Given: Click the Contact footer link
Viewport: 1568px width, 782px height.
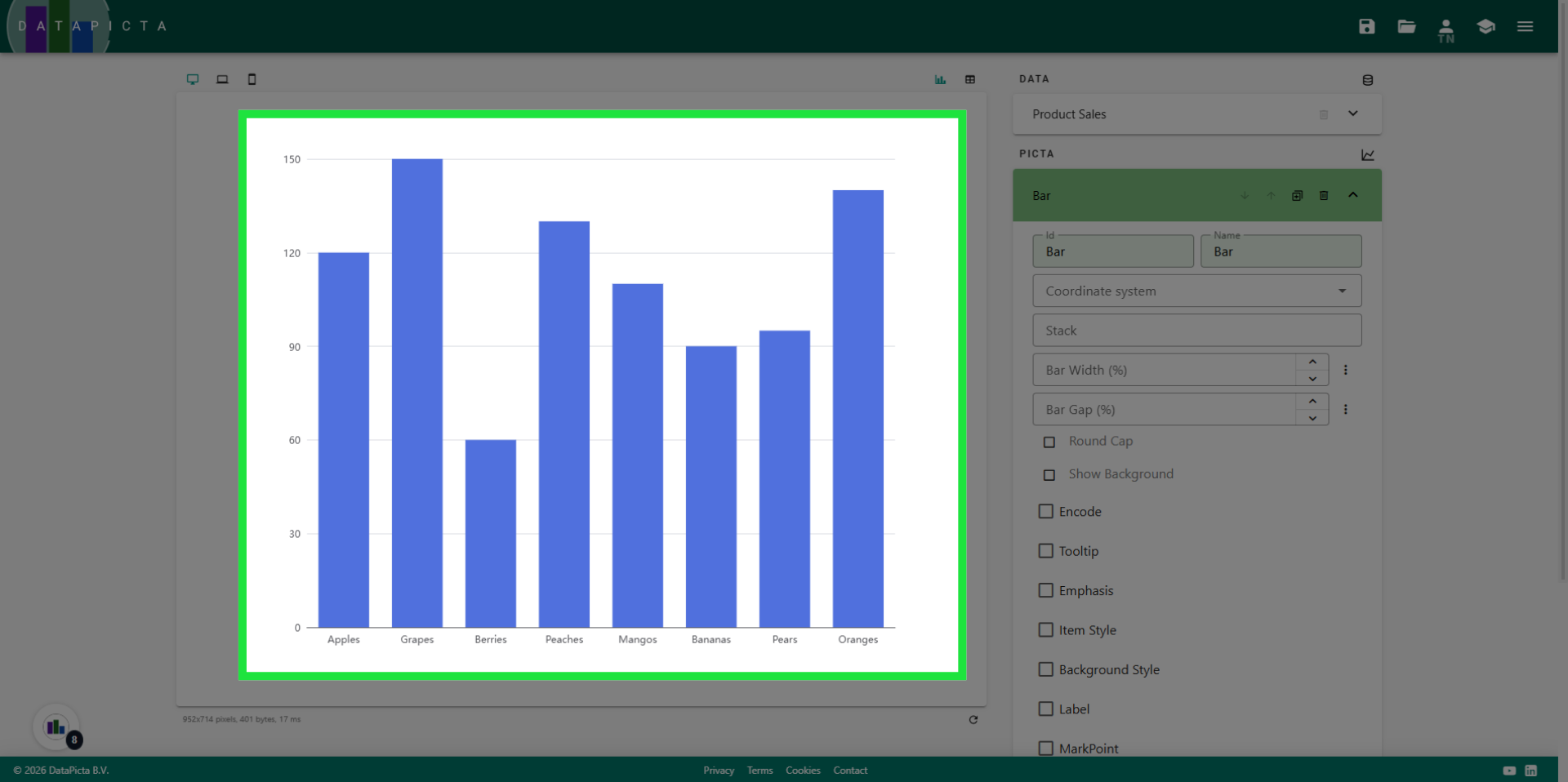Looking at the screenshot, I should pyautogui.click(x=849, y=771).
